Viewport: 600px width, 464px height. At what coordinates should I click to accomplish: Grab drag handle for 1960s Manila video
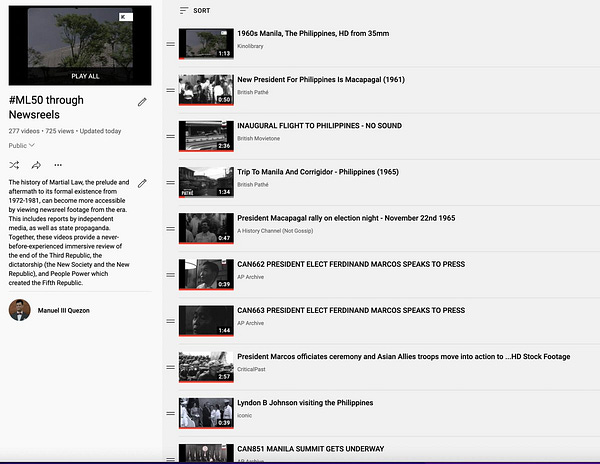[171, 44]
